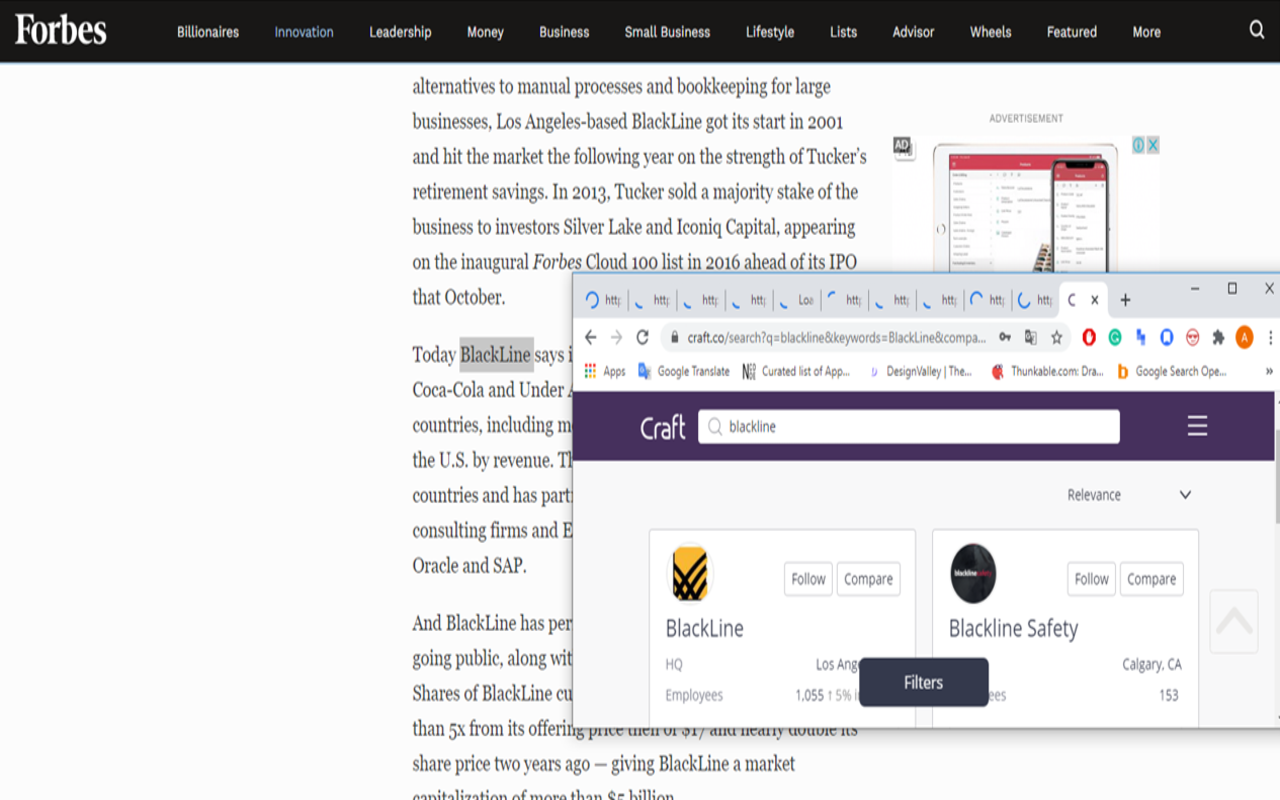Screen dimensions: 1280x800
Task: Follow Blackline Safety
Action: 1091,579
